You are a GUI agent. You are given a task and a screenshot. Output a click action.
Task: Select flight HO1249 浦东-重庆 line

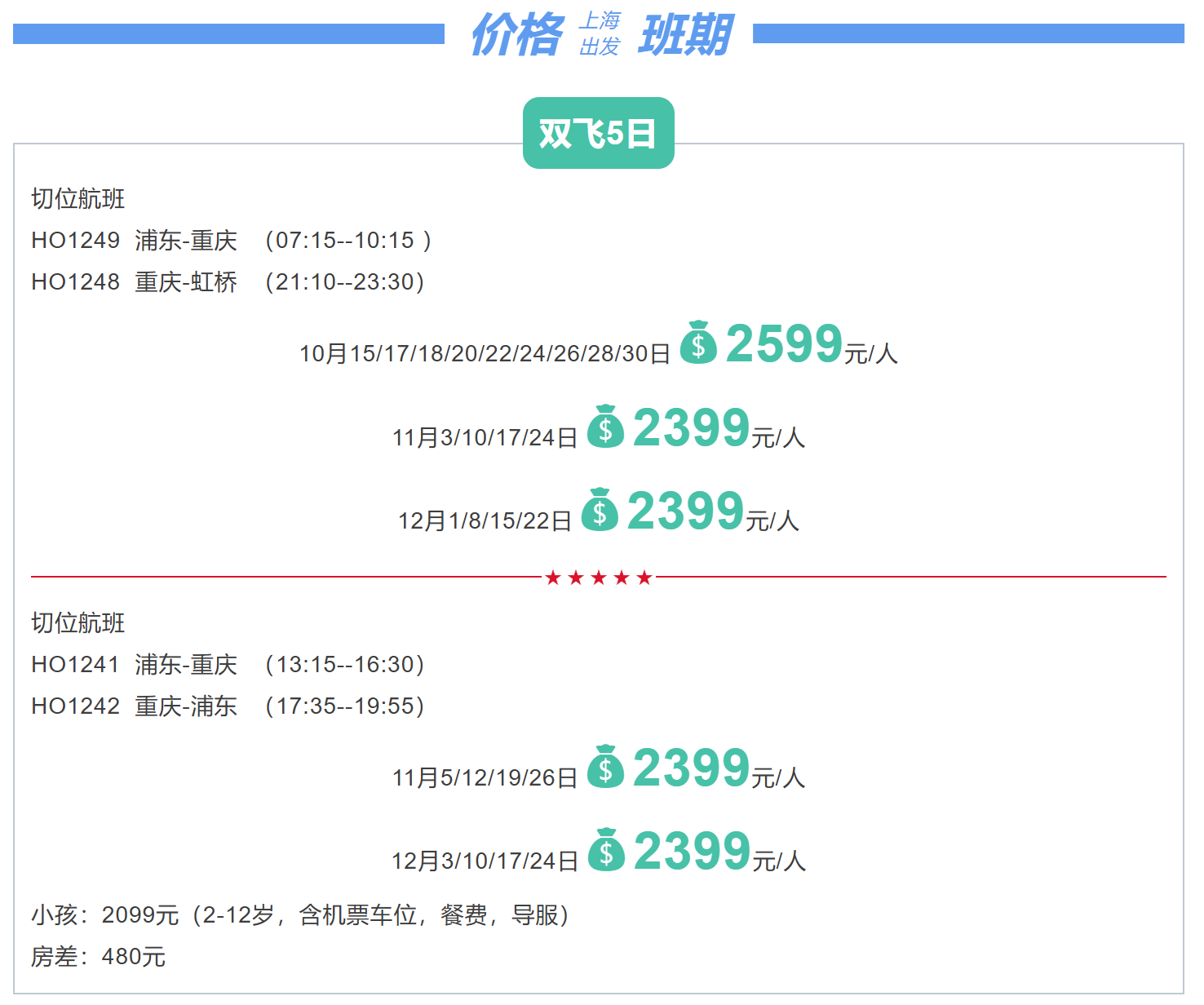tap(231, 241)
